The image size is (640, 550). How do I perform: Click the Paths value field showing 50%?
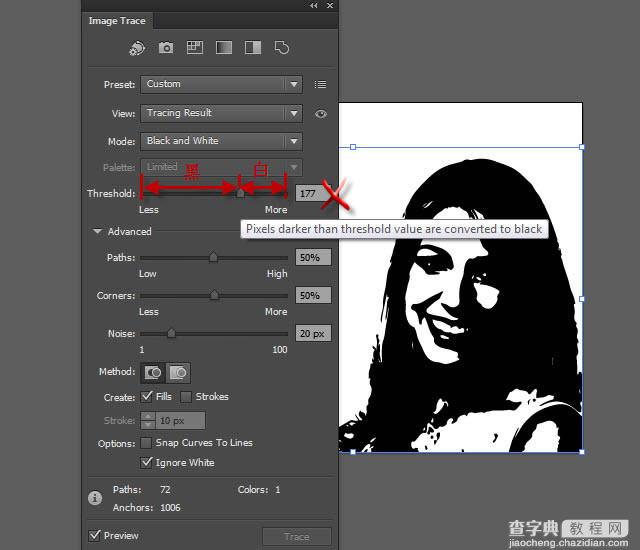click(x=313, y=257)
